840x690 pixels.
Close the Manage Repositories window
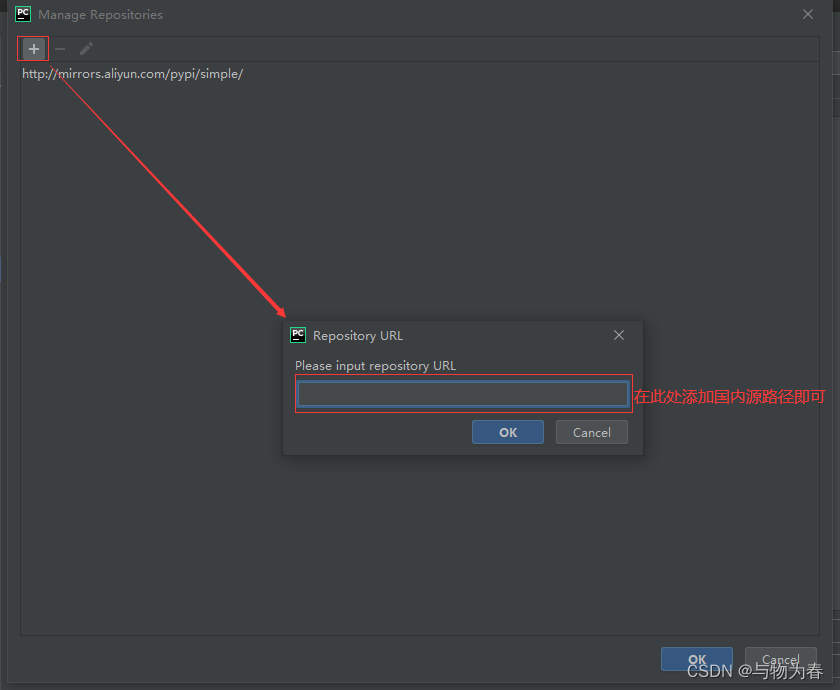pyautogui.click(x=808, y=15)
